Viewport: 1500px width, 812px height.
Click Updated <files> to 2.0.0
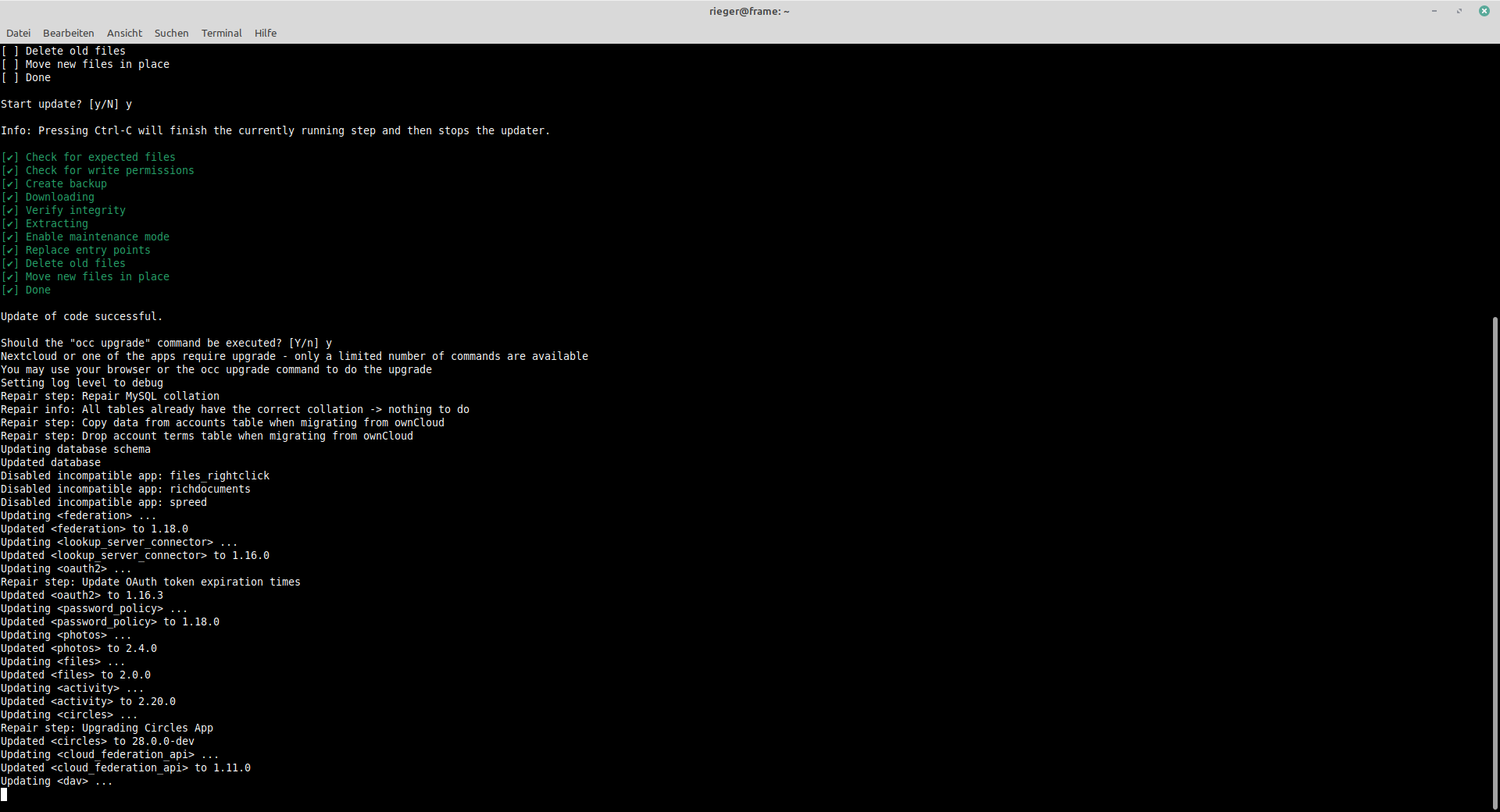(76, 675)
